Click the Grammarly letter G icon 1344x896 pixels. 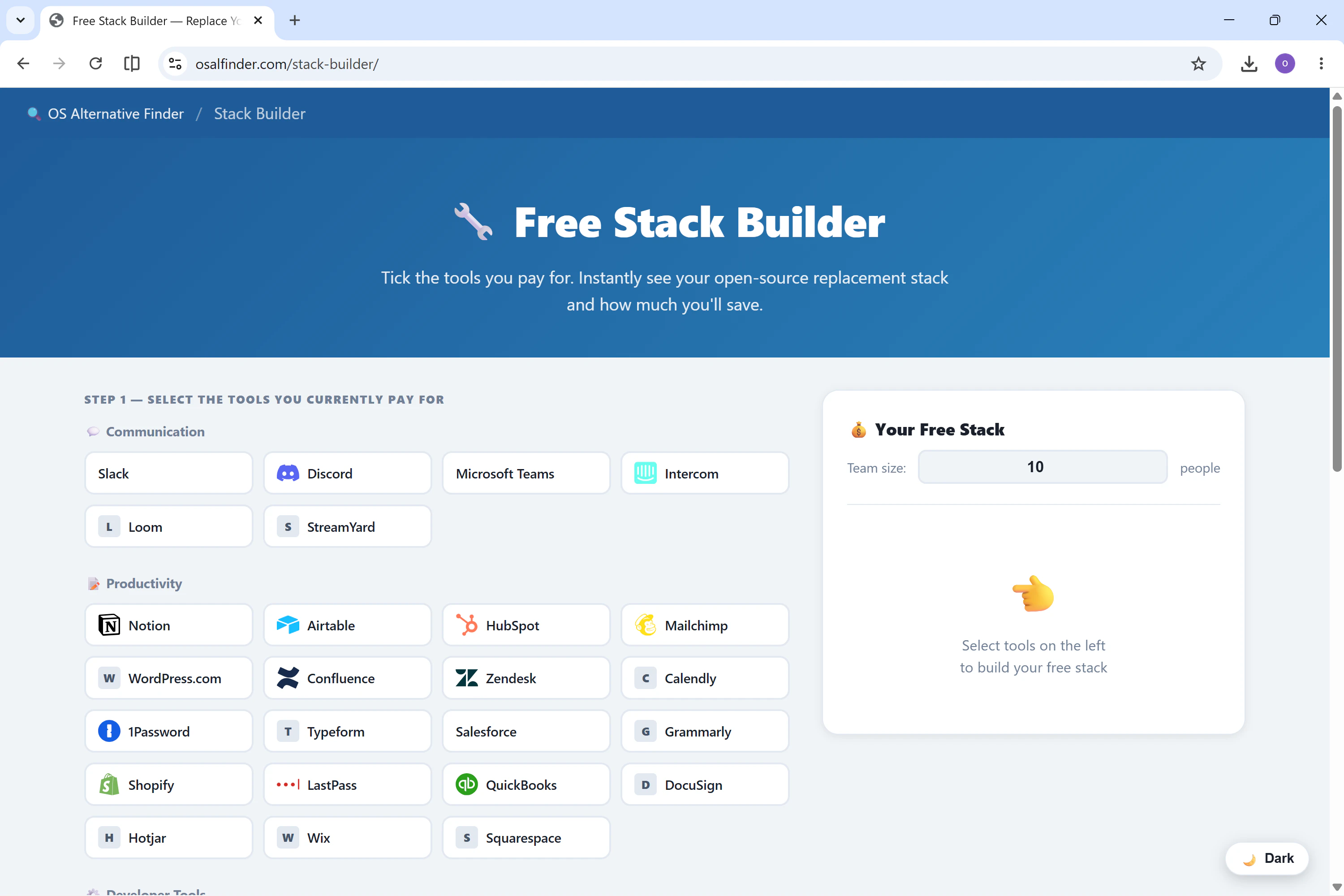646,732
